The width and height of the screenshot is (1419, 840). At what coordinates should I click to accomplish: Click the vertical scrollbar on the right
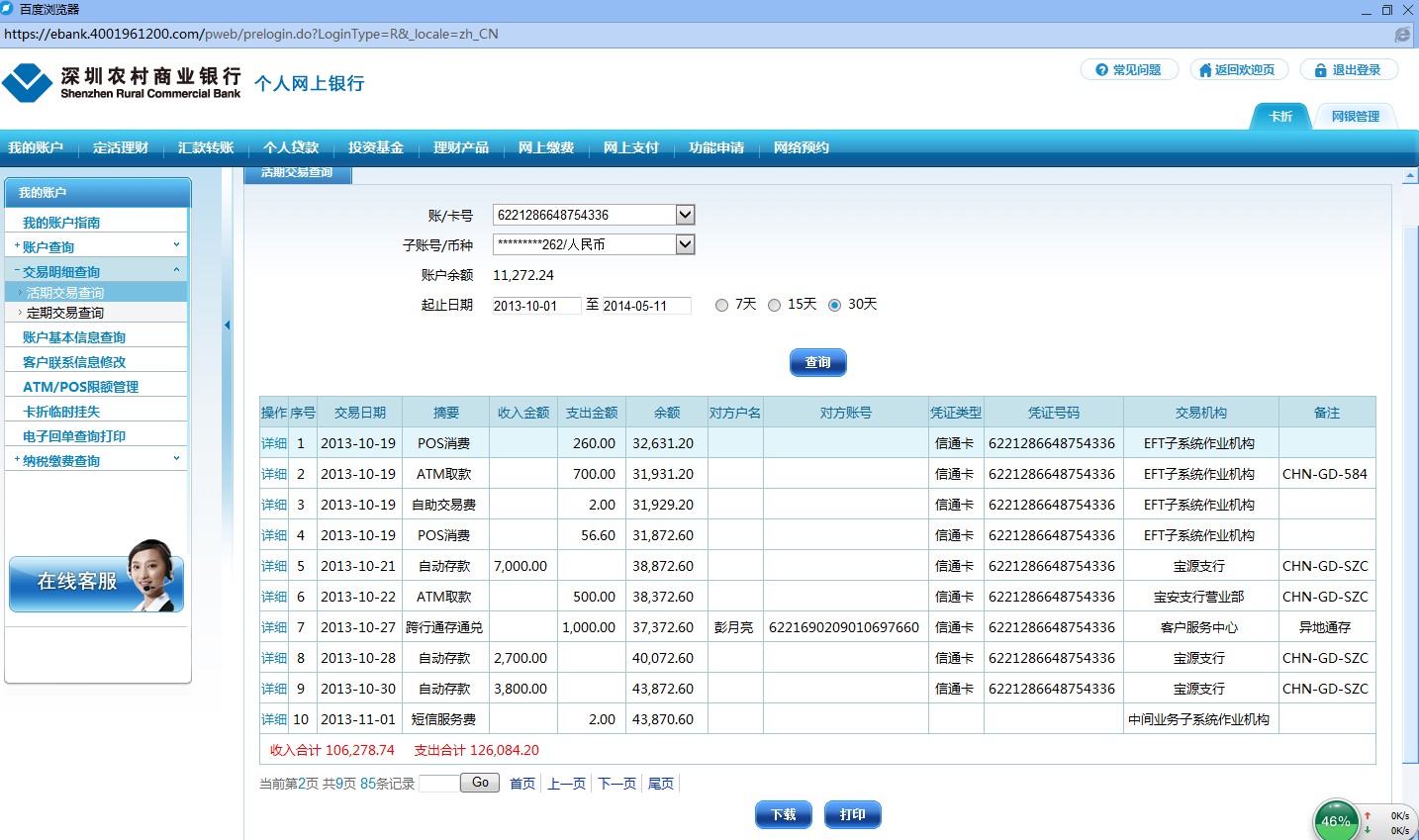click(1410, 495)
